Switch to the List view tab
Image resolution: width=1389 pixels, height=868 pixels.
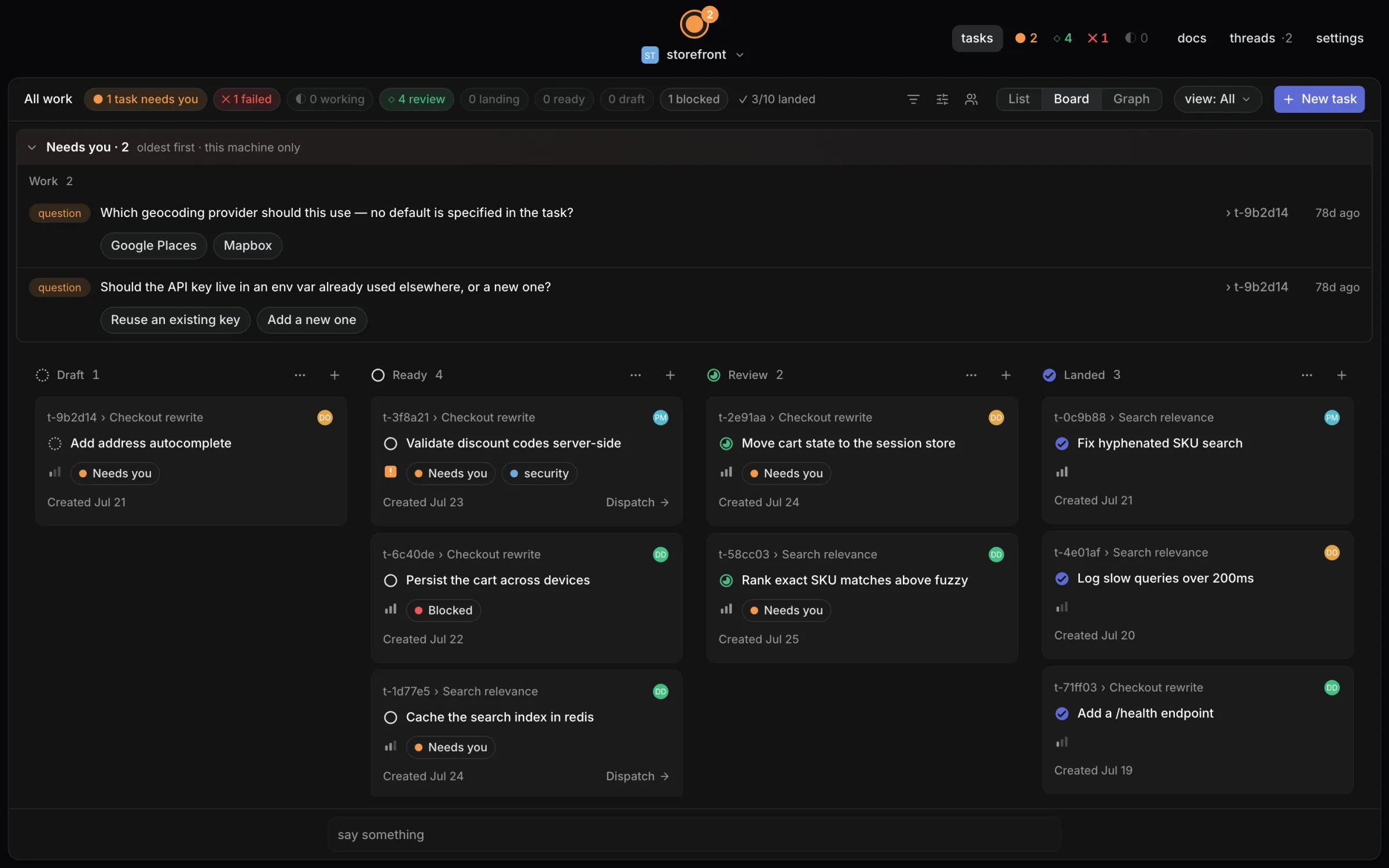click(x=1019, y=99)
